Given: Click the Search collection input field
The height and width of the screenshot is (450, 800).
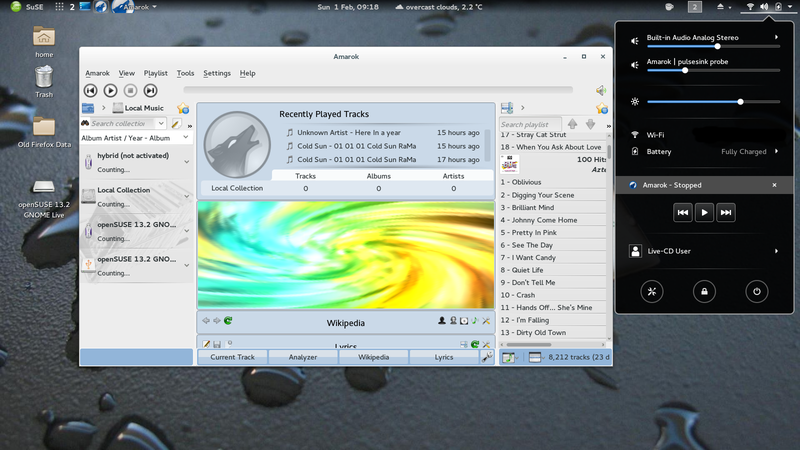Looking at the screenshot, I should tap(123, 123).
